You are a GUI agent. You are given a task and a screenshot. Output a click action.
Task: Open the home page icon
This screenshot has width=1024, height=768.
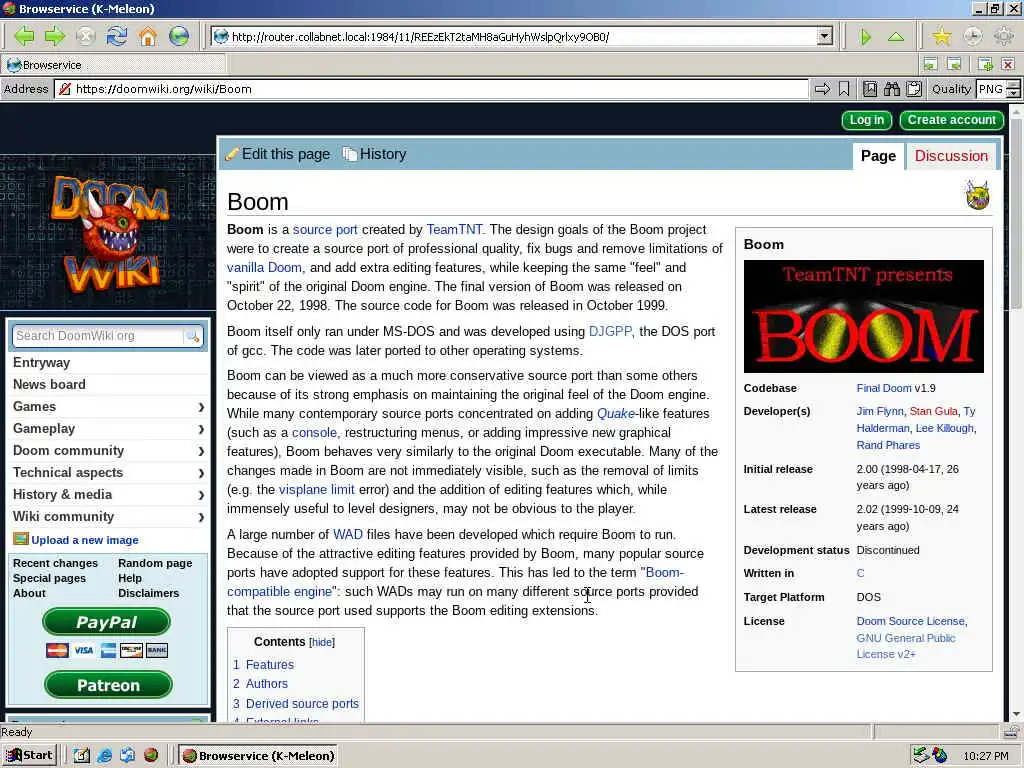[148, 37]
